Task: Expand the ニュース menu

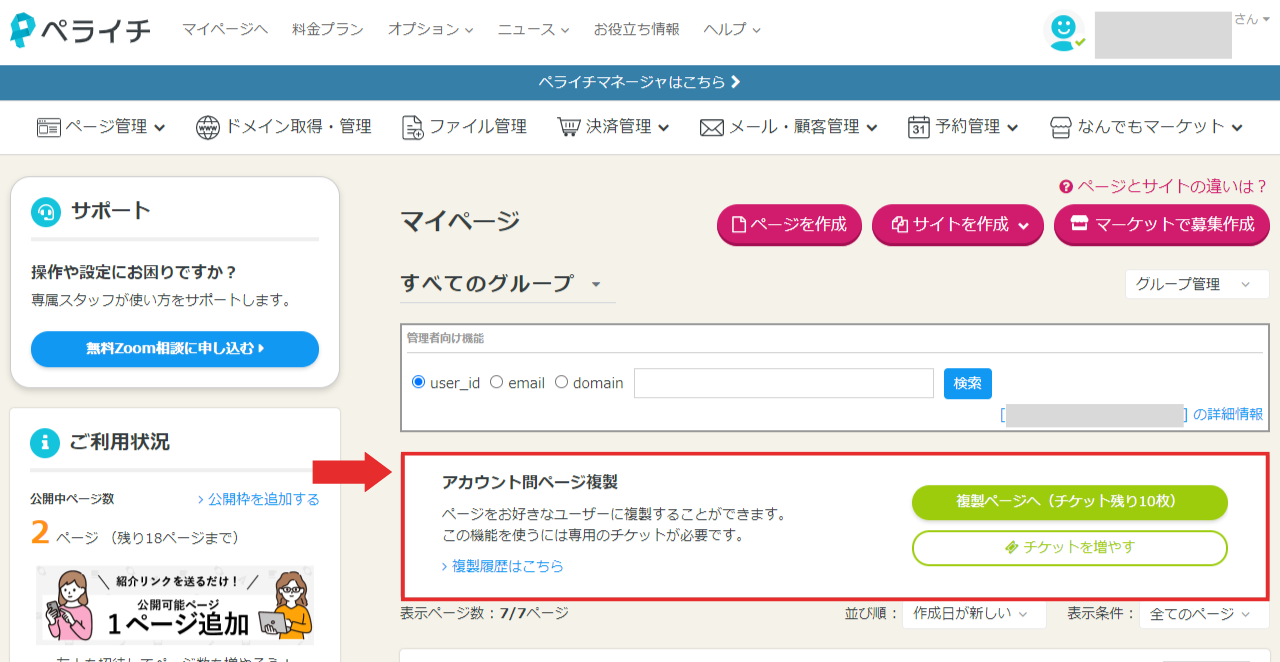Action: pos(533,30)
